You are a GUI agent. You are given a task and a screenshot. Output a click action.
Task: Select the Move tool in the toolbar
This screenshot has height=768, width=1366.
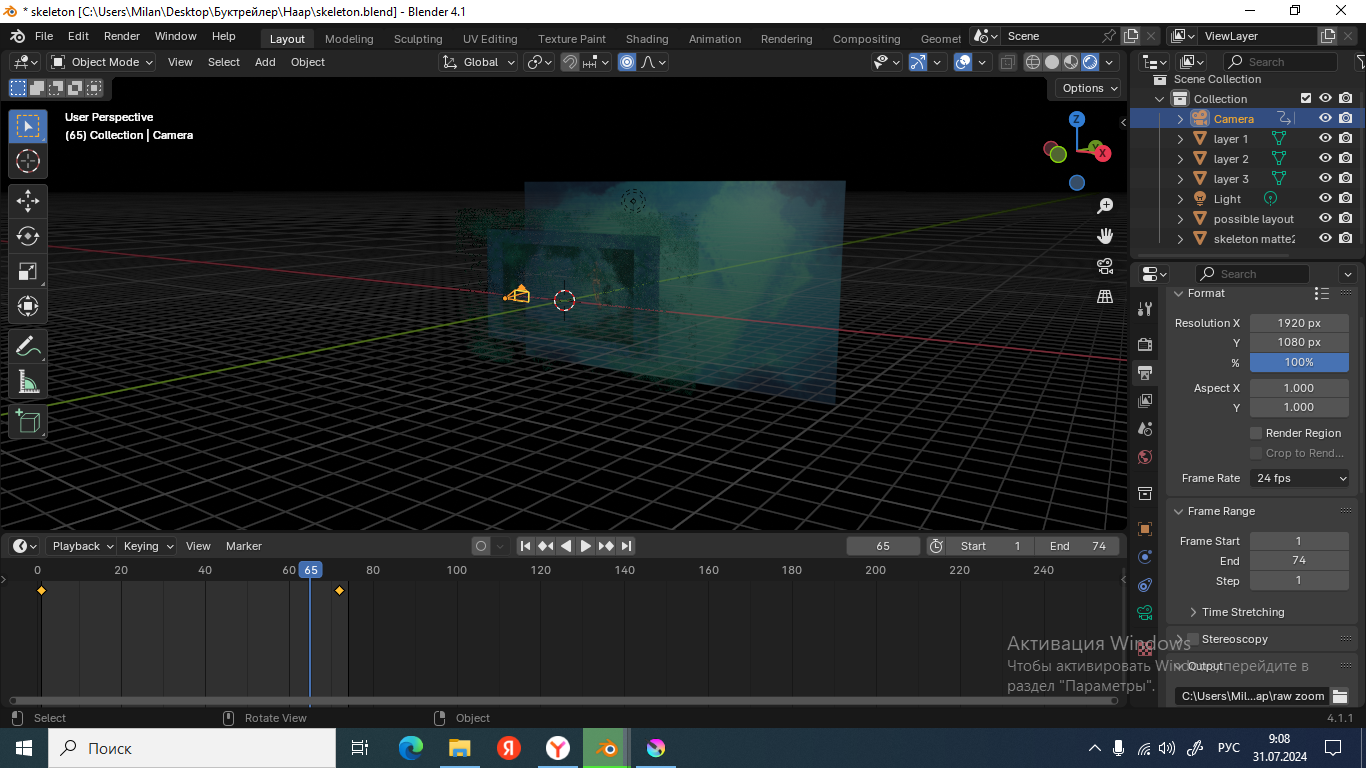tap(28, 200)
